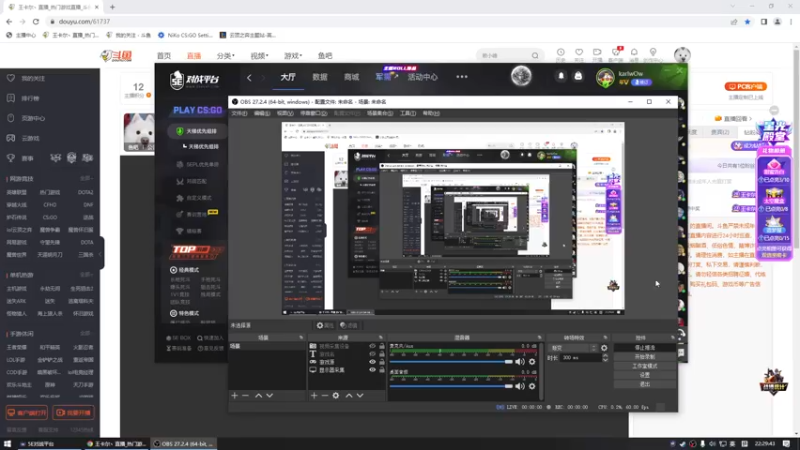Switch to 数据 tab in 5E platform
800x450 pixels.
tap(320, 77)
